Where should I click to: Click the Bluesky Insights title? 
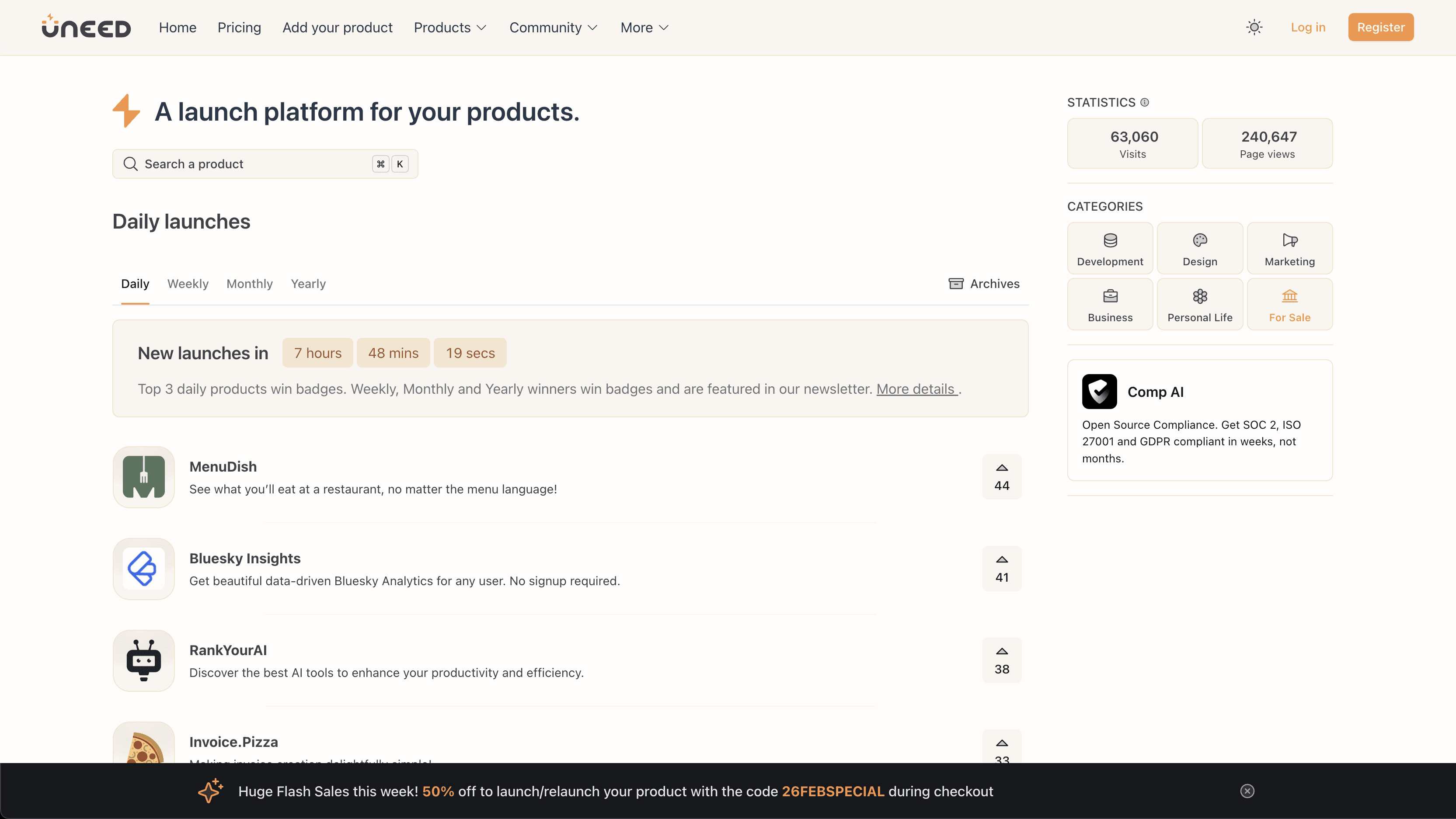click(x=245, y=558)
